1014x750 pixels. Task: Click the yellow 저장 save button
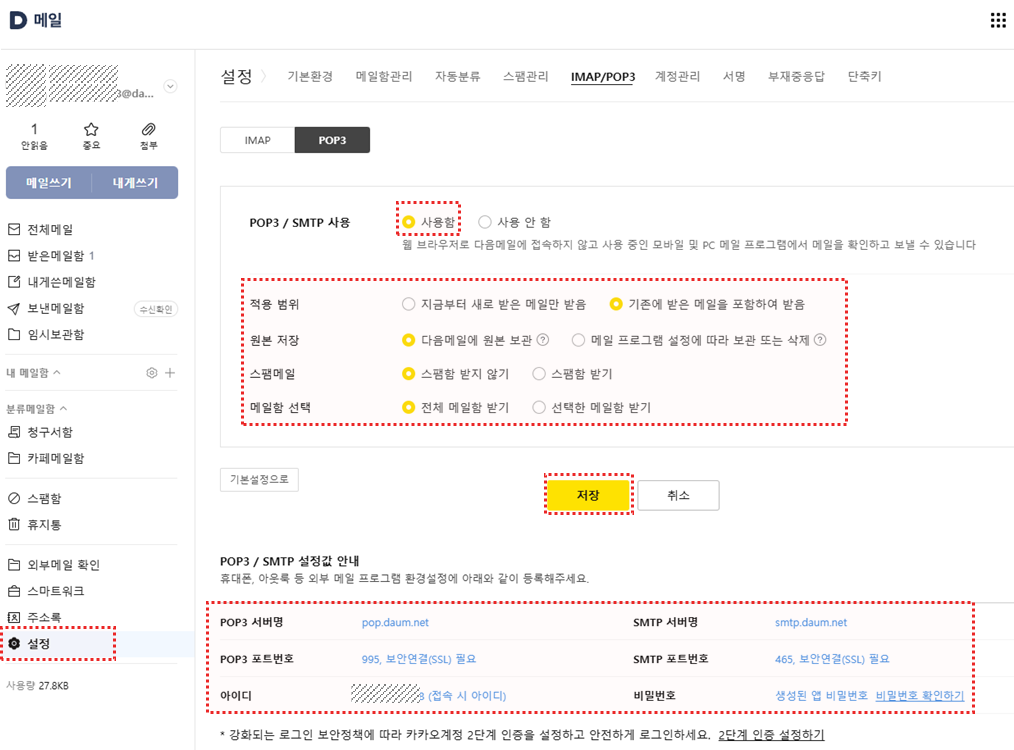click(588, 495)
